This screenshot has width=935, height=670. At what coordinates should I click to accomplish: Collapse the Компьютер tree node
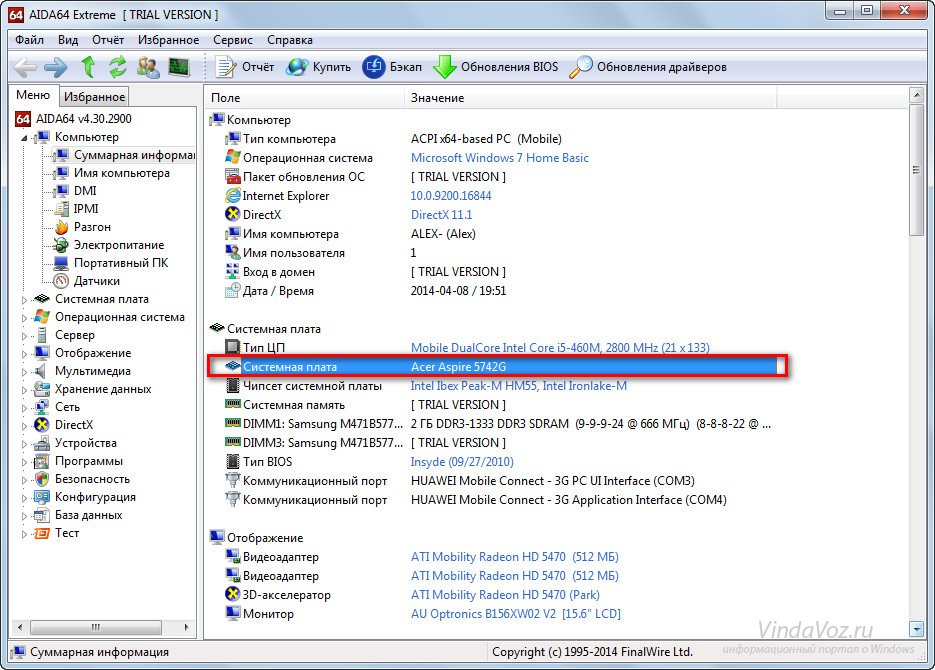click(25, 137)
